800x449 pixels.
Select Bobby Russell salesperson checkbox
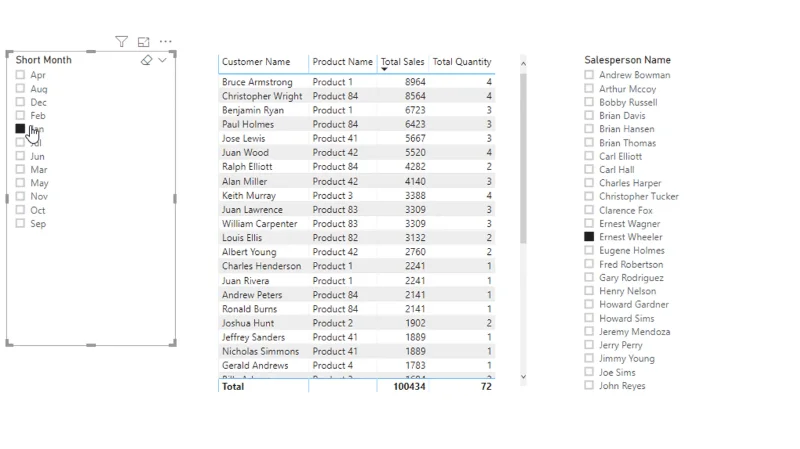click(589, 102)
